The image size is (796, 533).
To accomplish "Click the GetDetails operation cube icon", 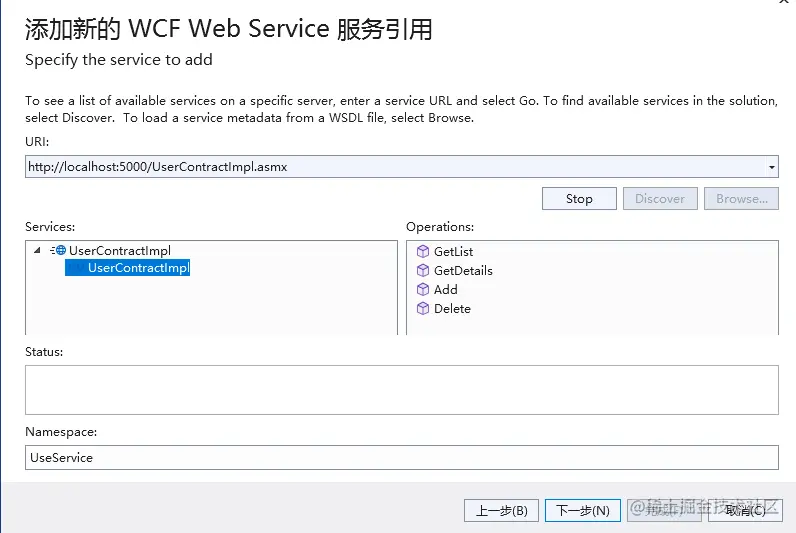I will tap(423, 271).
